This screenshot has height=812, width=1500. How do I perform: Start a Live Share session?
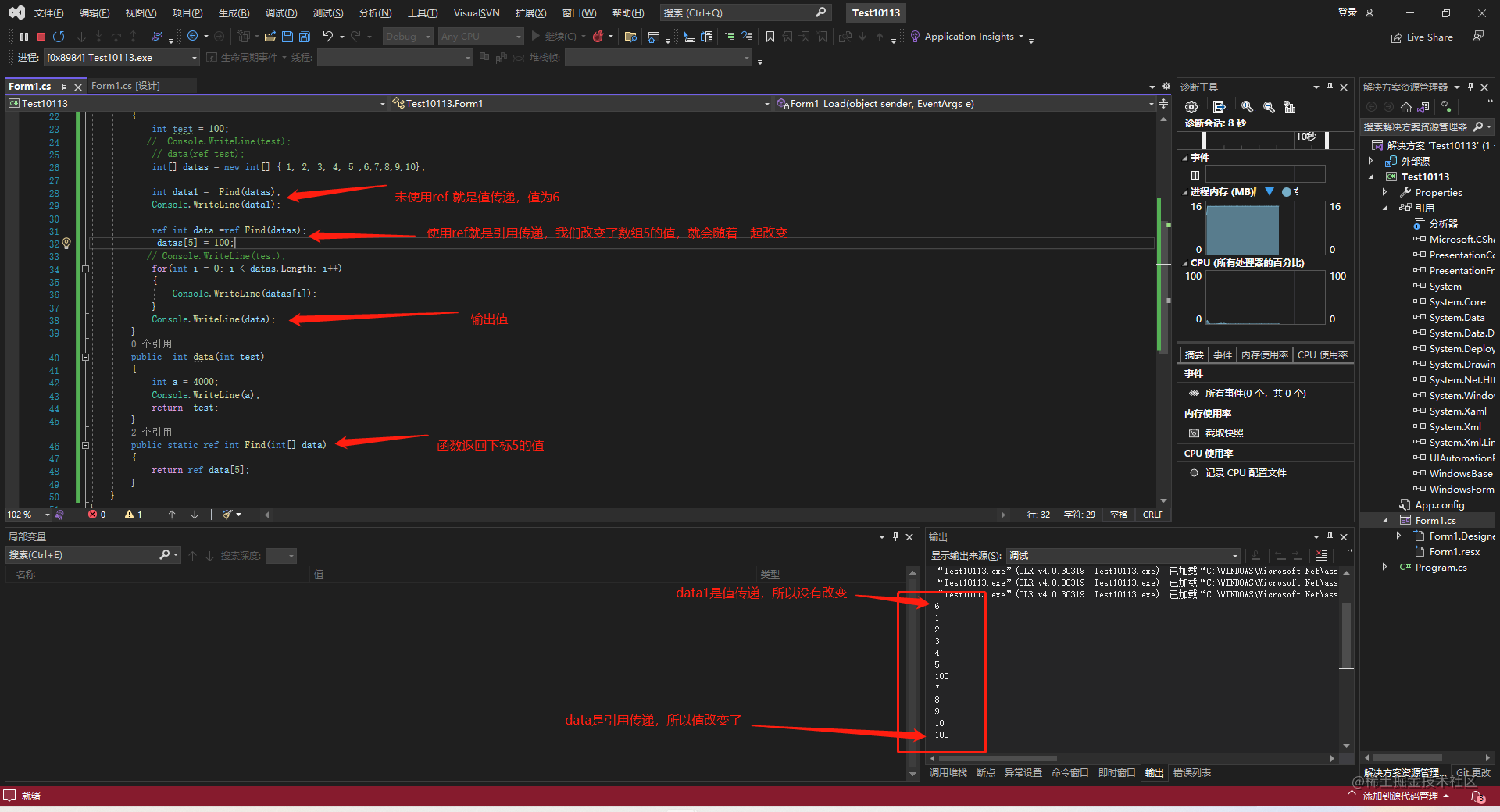coord(1422,37)
